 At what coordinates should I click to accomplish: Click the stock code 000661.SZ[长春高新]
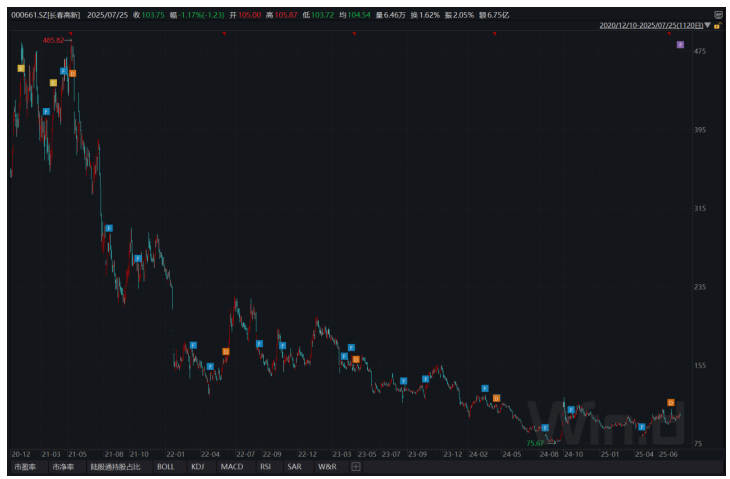[x=46, y=15]
